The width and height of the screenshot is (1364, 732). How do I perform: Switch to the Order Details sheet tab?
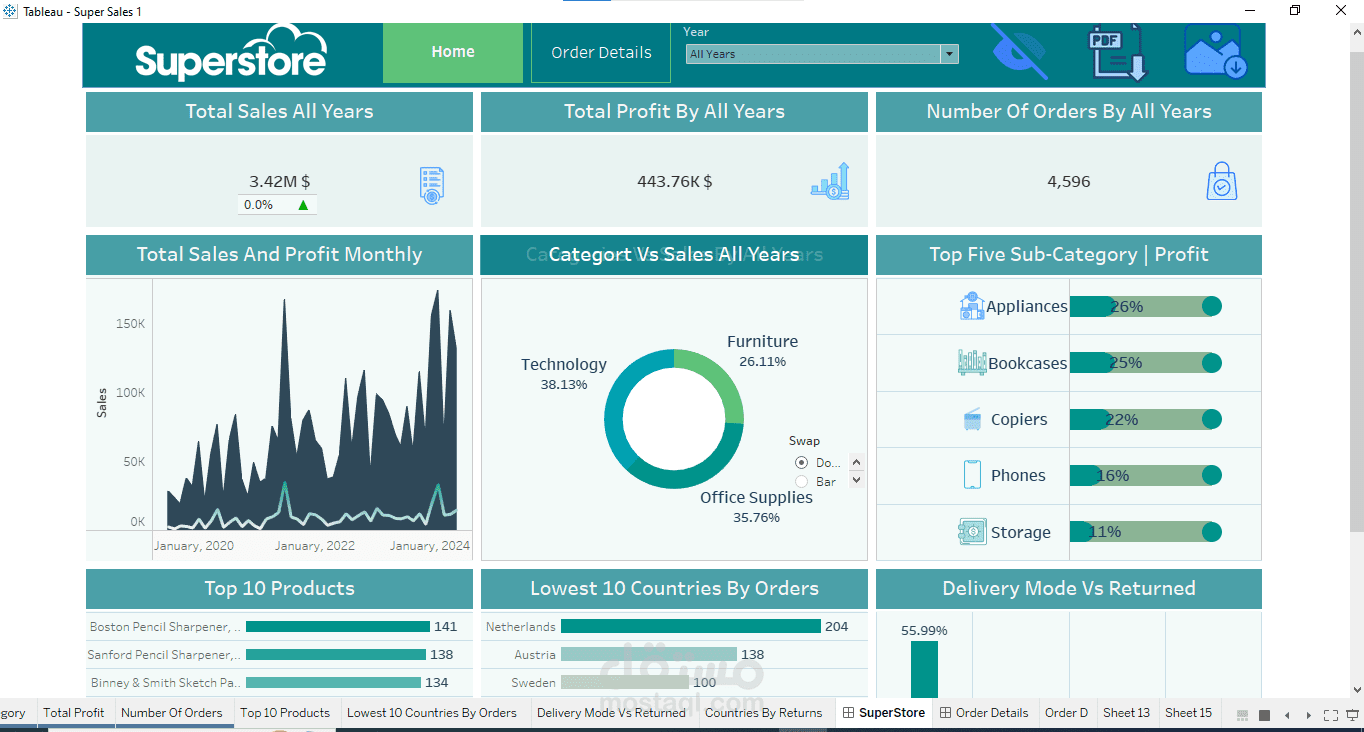pos(984,713)
